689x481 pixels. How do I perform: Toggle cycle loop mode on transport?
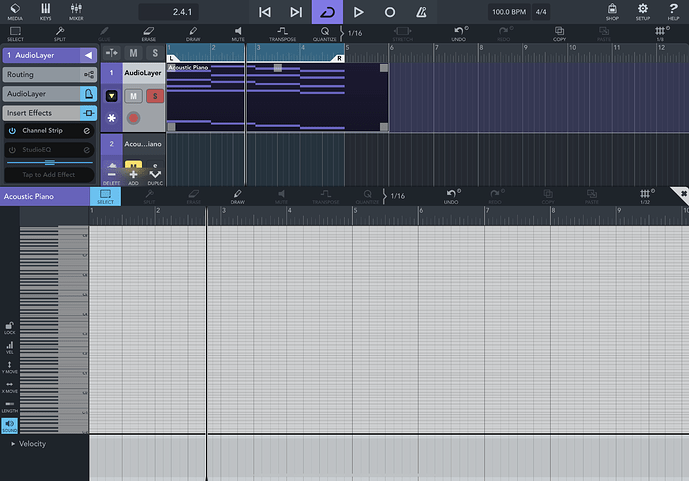[x=327, y=12]
